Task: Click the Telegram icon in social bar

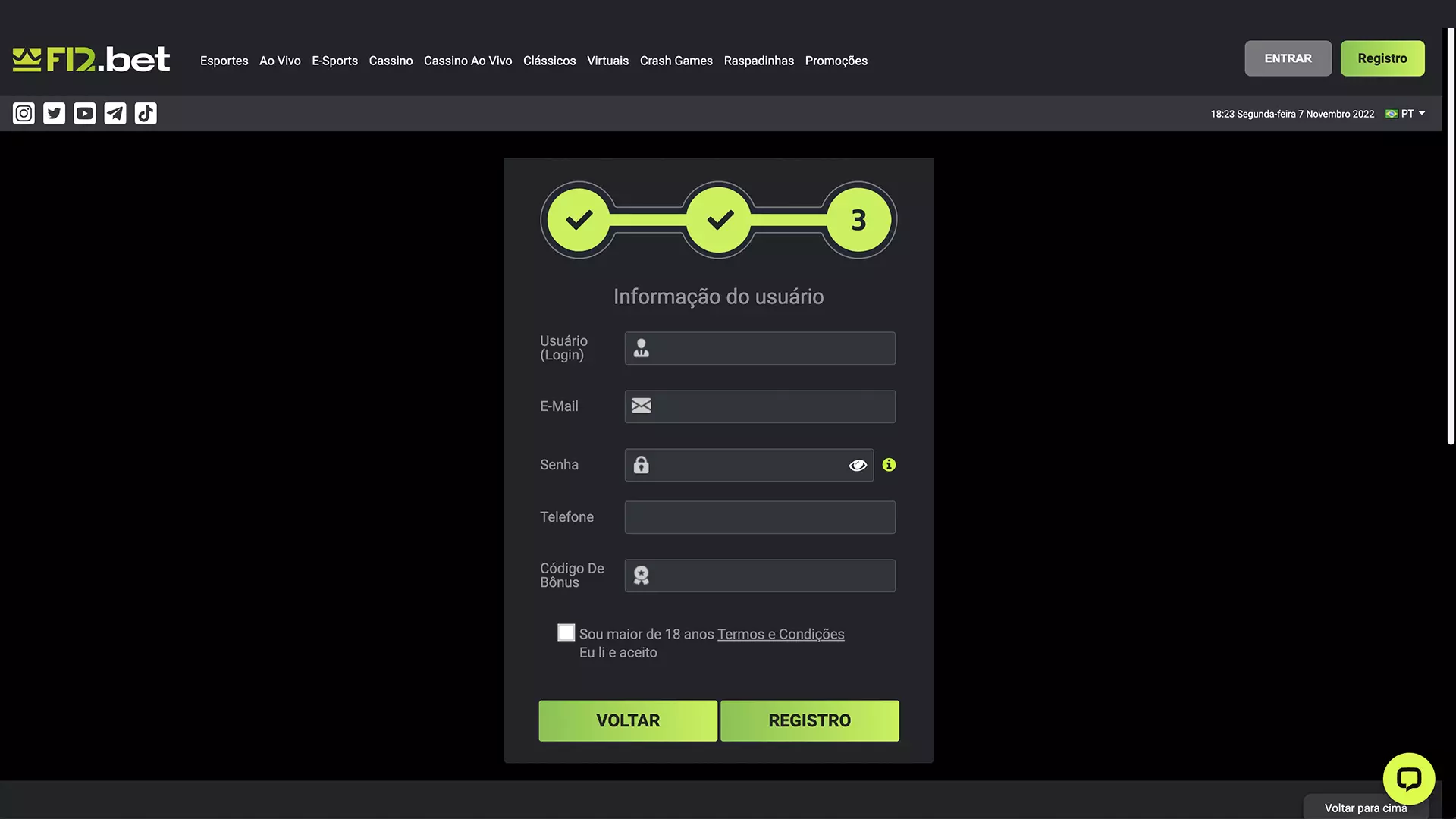Action: (x=115, y=113)
